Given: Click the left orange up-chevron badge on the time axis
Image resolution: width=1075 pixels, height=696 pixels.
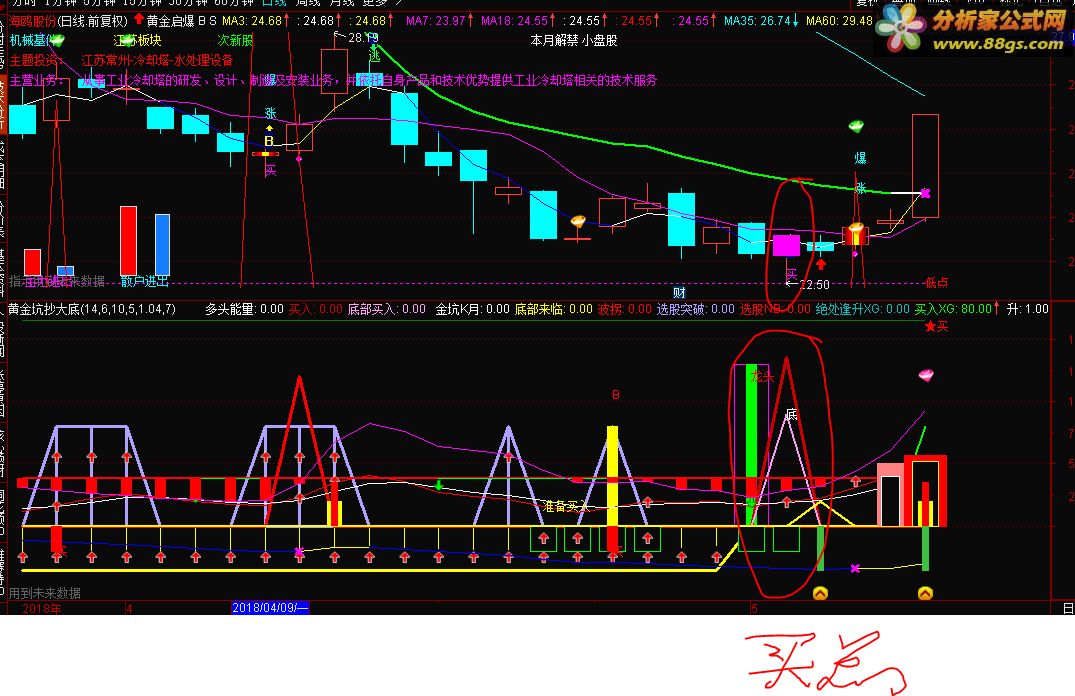Looking at the screenshot, I should coord(820,593).
